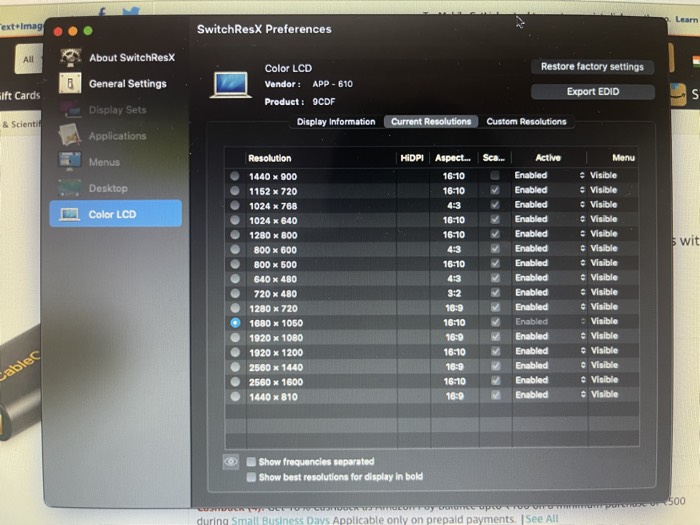
Task: Open Active dropdown for 1280 × 720
Action: 549,307
